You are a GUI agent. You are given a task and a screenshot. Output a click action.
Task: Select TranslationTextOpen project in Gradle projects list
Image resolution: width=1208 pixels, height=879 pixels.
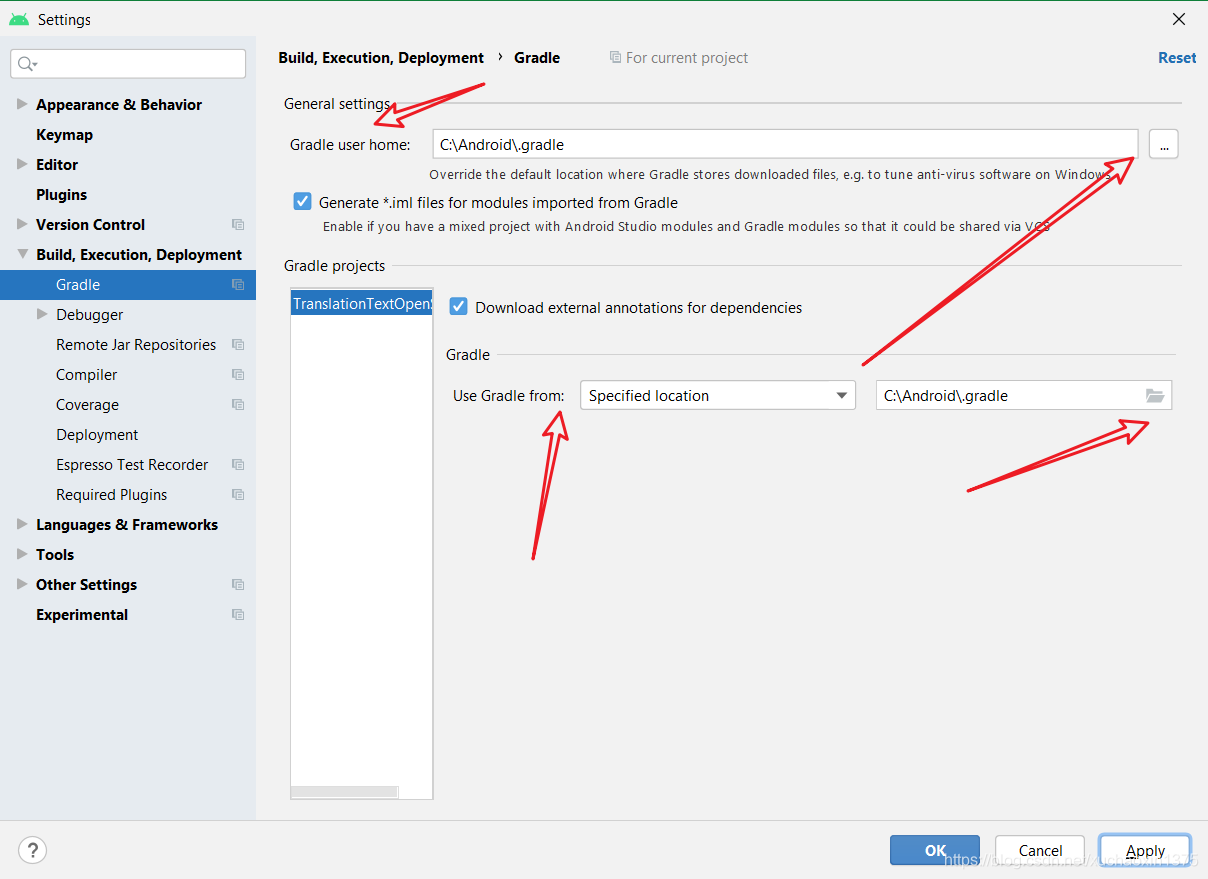(362, 304)
